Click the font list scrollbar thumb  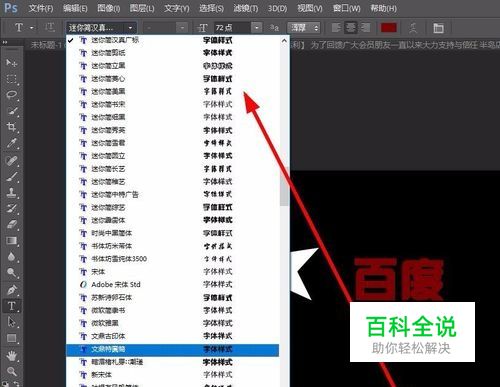[x=284, y=187]
